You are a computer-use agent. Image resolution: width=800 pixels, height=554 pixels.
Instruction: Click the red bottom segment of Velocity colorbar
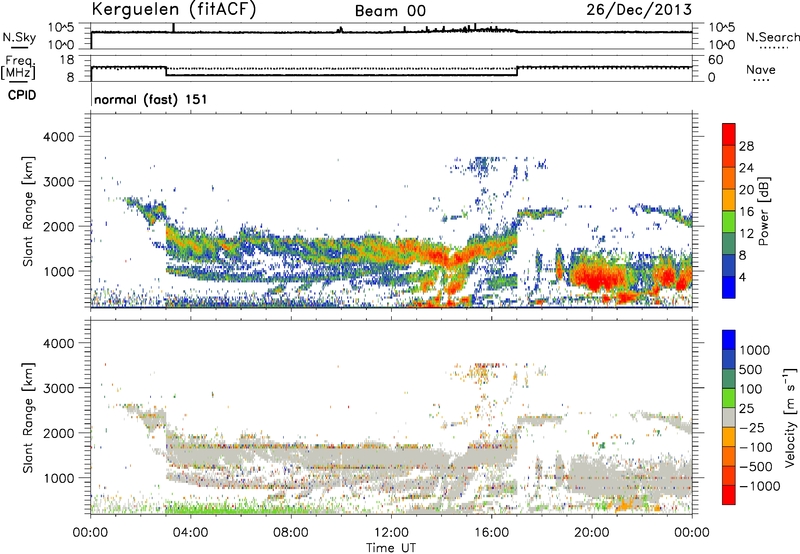click(729, 495)
